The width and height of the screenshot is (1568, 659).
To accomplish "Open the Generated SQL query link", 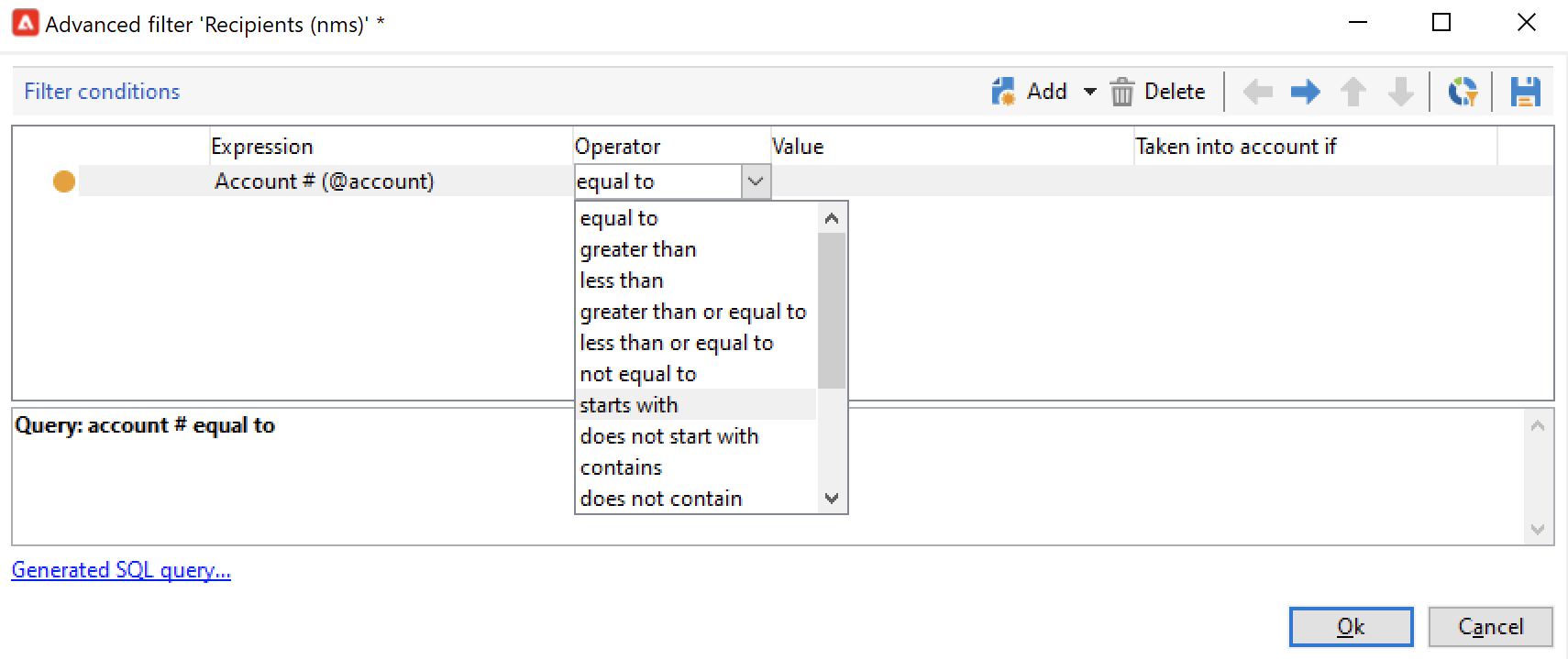I will click(x=121, y=570).
